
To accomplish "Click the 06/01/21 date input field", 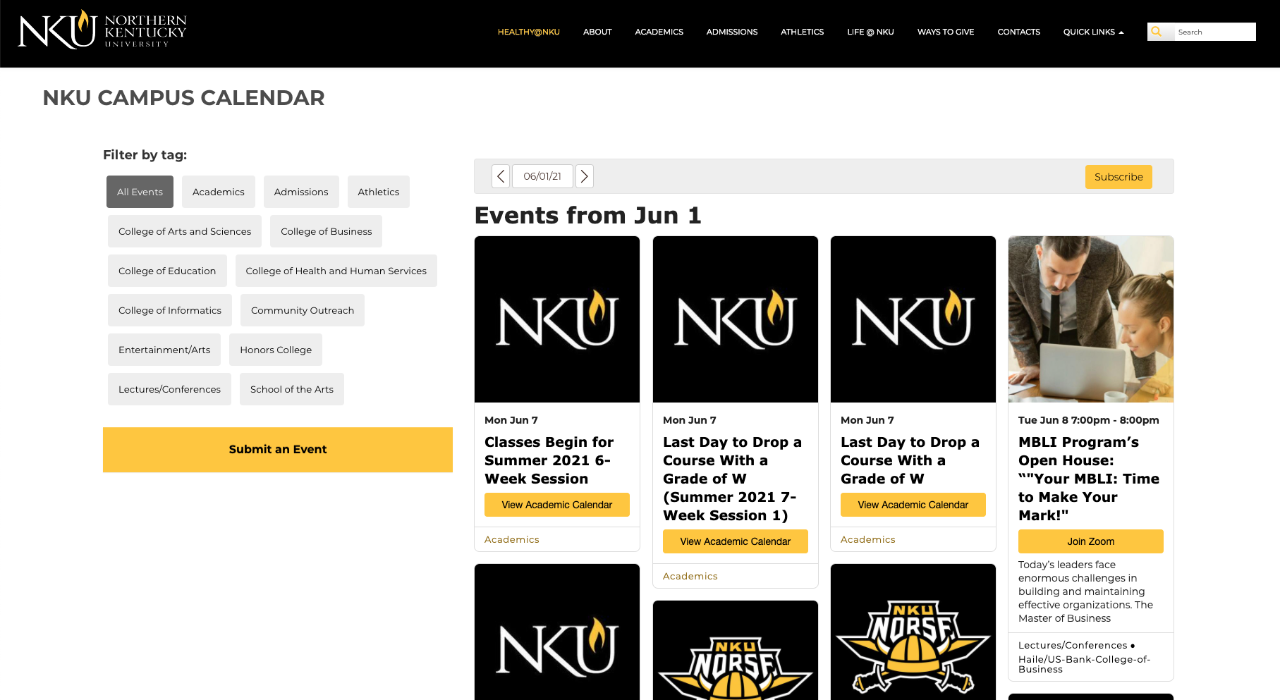I will 541,175.
